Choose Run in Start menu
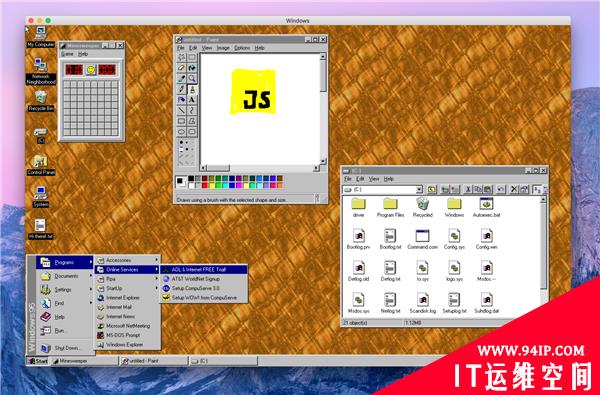 [x=65, y=331]
